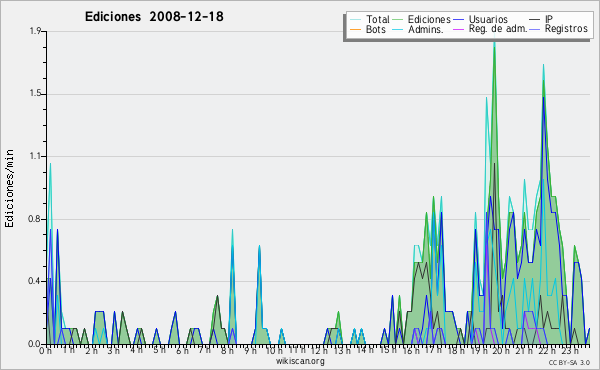This screenshot has height=370, width=600.
Task: Click the '21 h' x-axis label
Action: pos(523,350)
